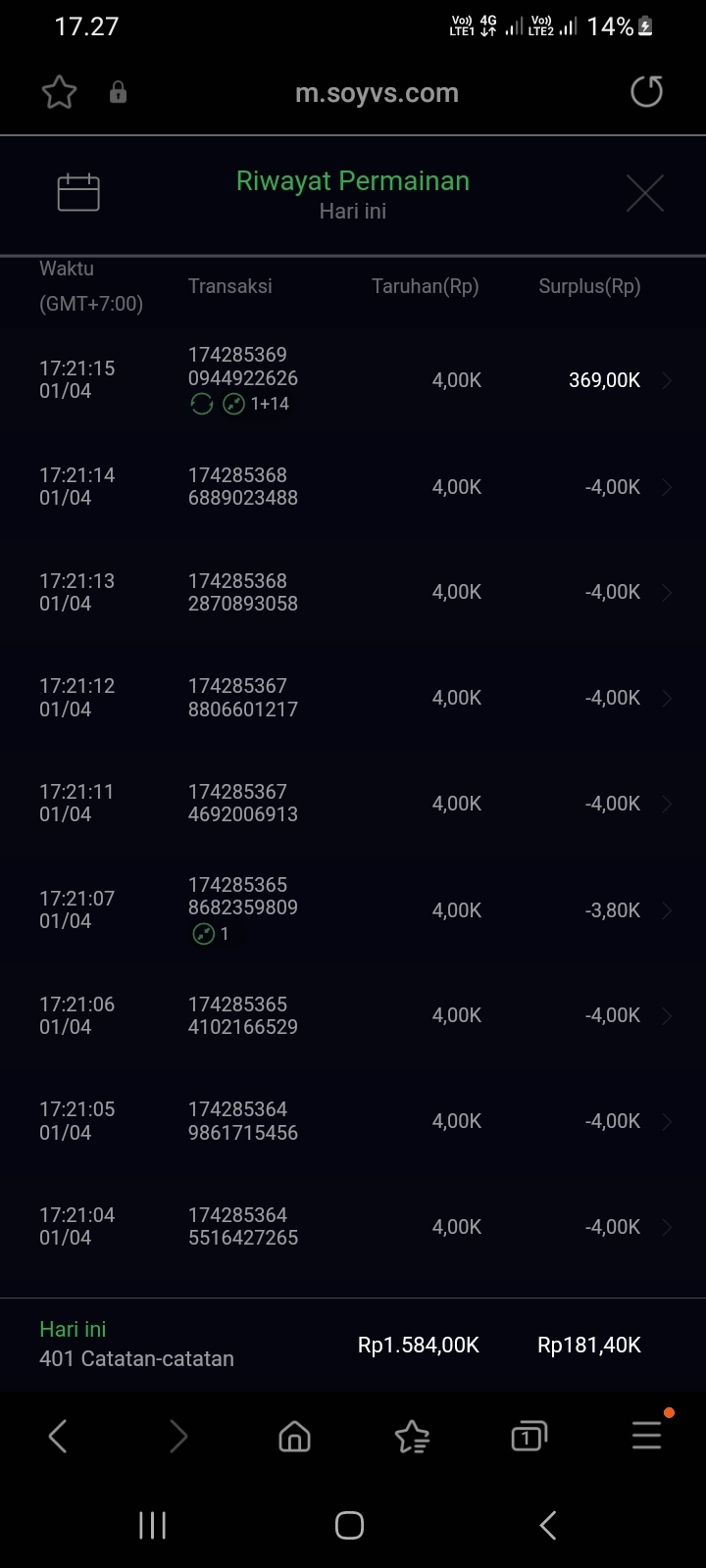Viewport: 706px width, 1568px height.
Task: Expand details of the 369,00K surplus row
Action: coord(667,380)
